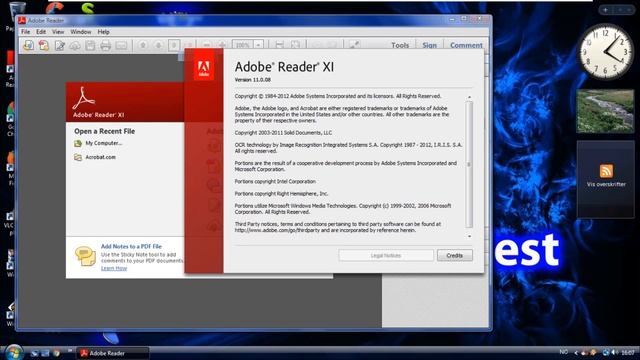Open the zoom percentage dropdown arrow

point(258,45)
